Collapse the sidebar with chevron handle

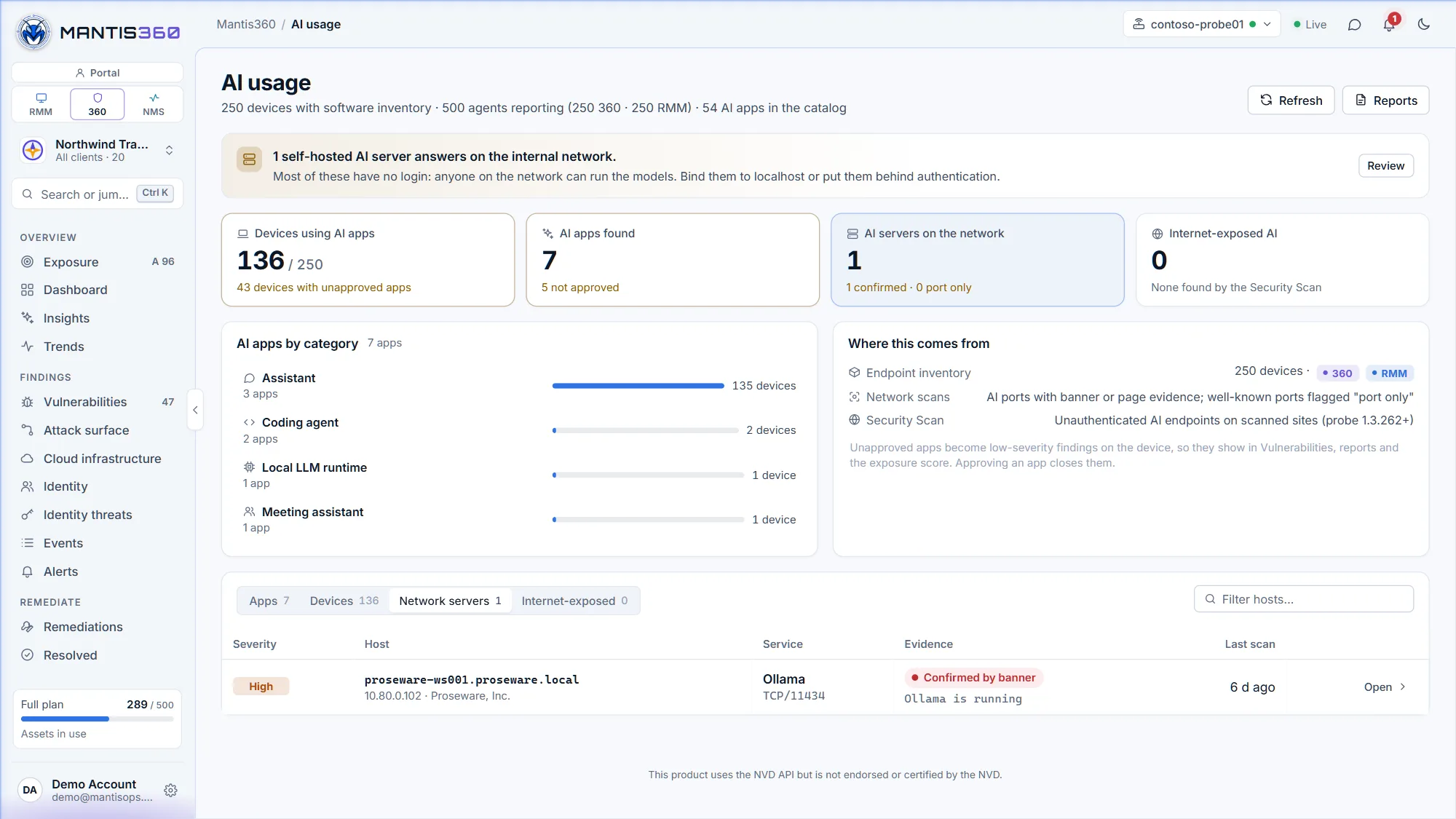click(195, 410)
